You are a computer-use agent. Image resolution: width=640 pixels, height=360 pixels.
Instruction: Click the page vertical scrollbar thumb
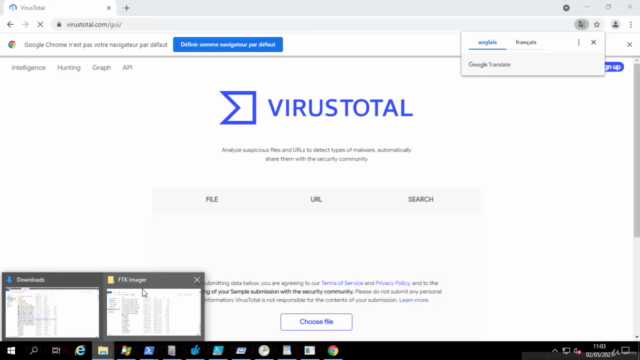(x=637, y=150)
